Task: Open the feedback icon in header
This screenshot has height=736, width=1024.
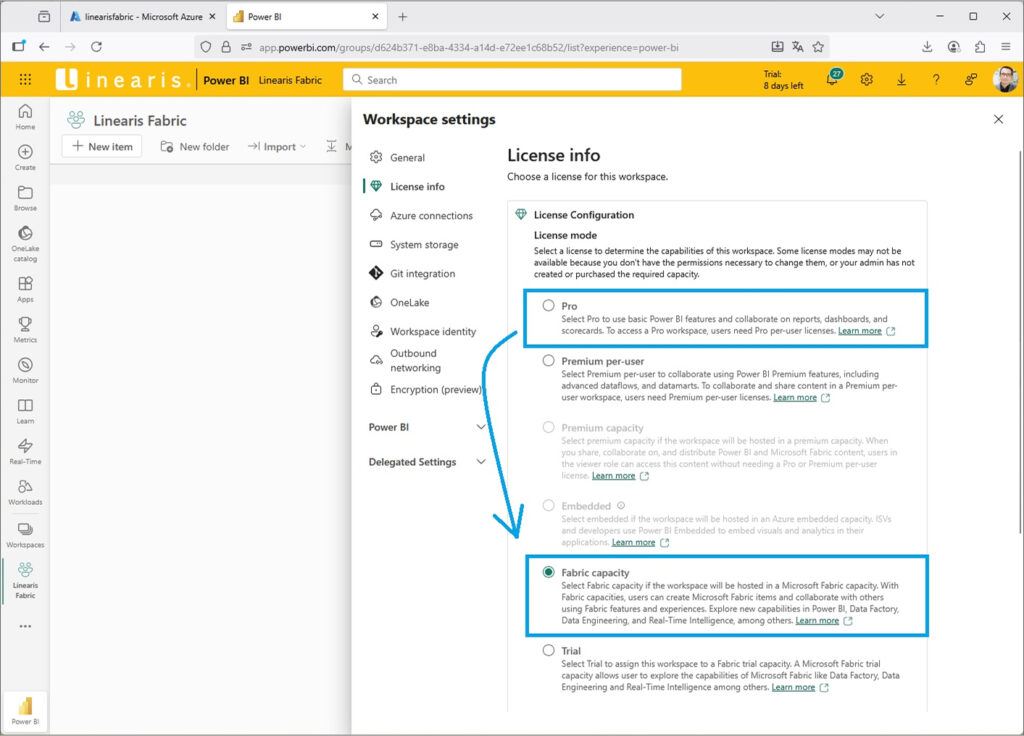Action: click(x=970, y=79)
